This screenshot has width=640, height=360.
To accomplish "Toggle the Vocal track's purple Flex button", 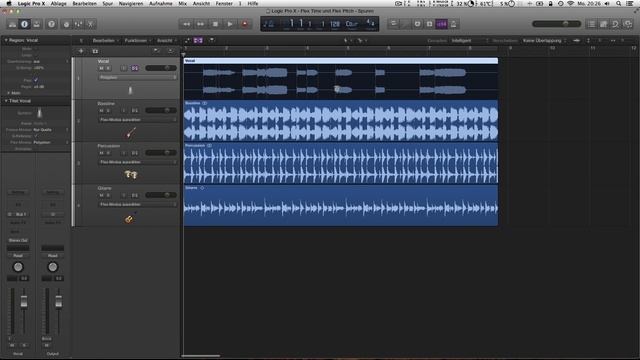I will pyautogui.click(x=135, y=68).
